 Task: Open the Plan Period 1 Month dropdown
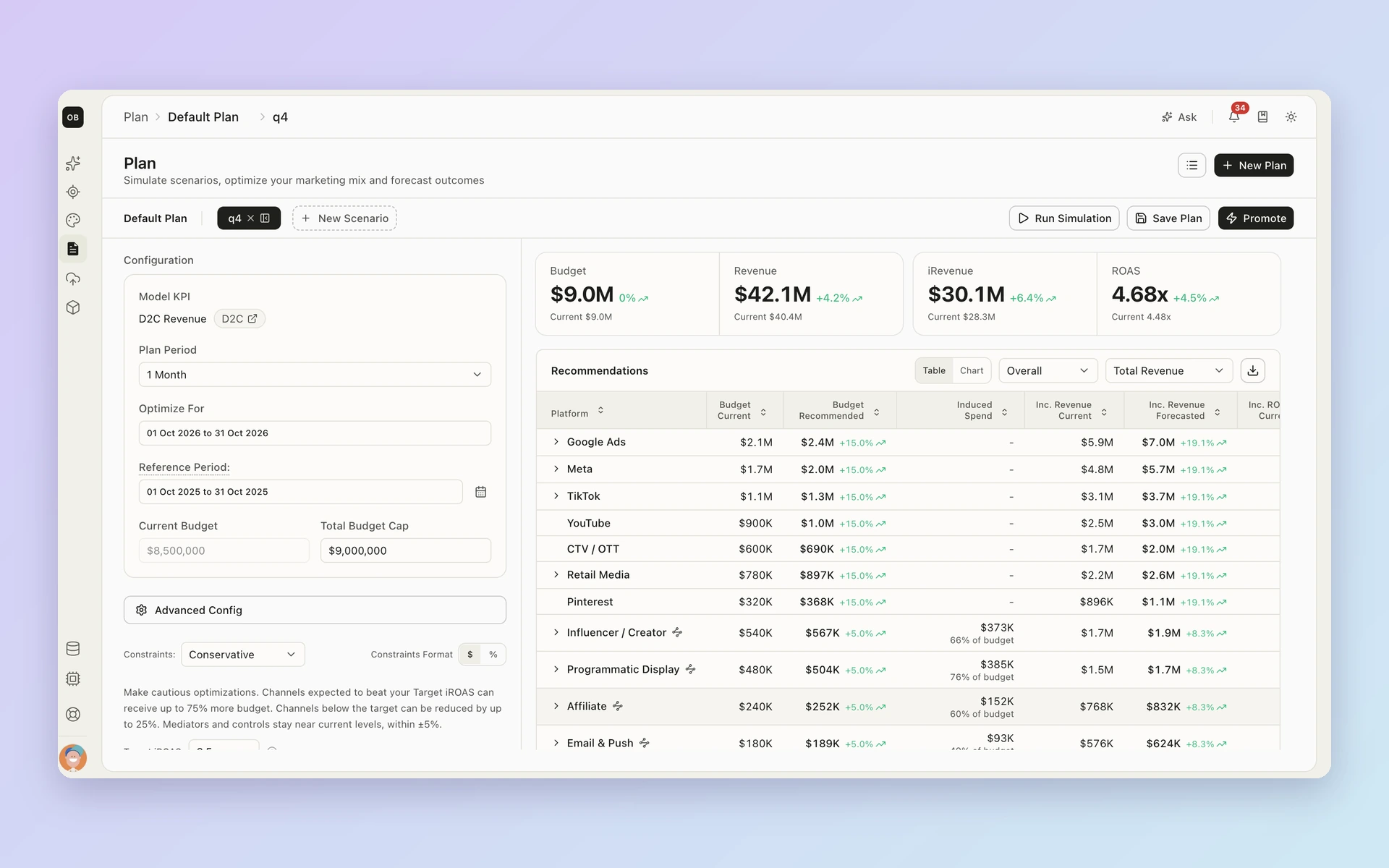pyautogui.click(x=315, y=375)
